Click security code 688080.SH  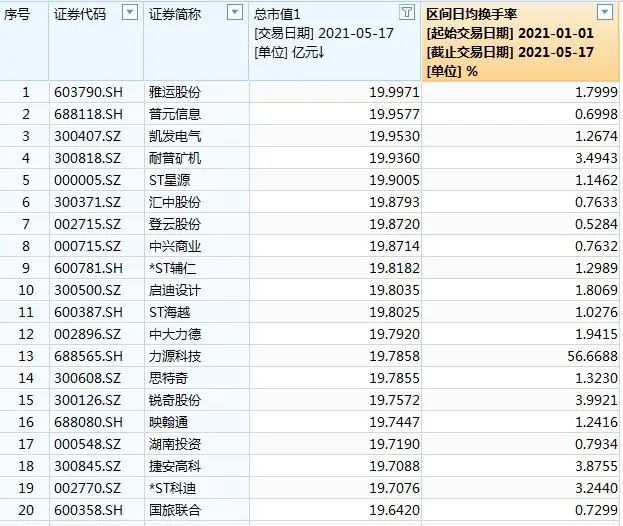pos(88,422)
